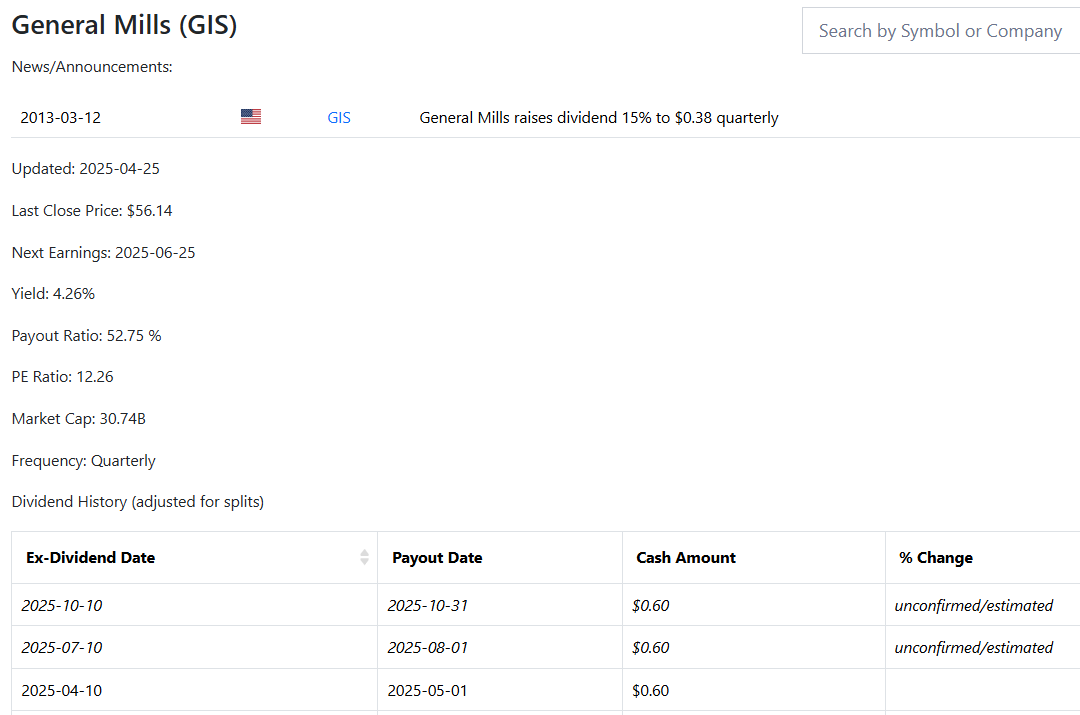Select the PE Ratio: 12.26 text
This screenshot has width=1080, height=715.
coord(62,377)
